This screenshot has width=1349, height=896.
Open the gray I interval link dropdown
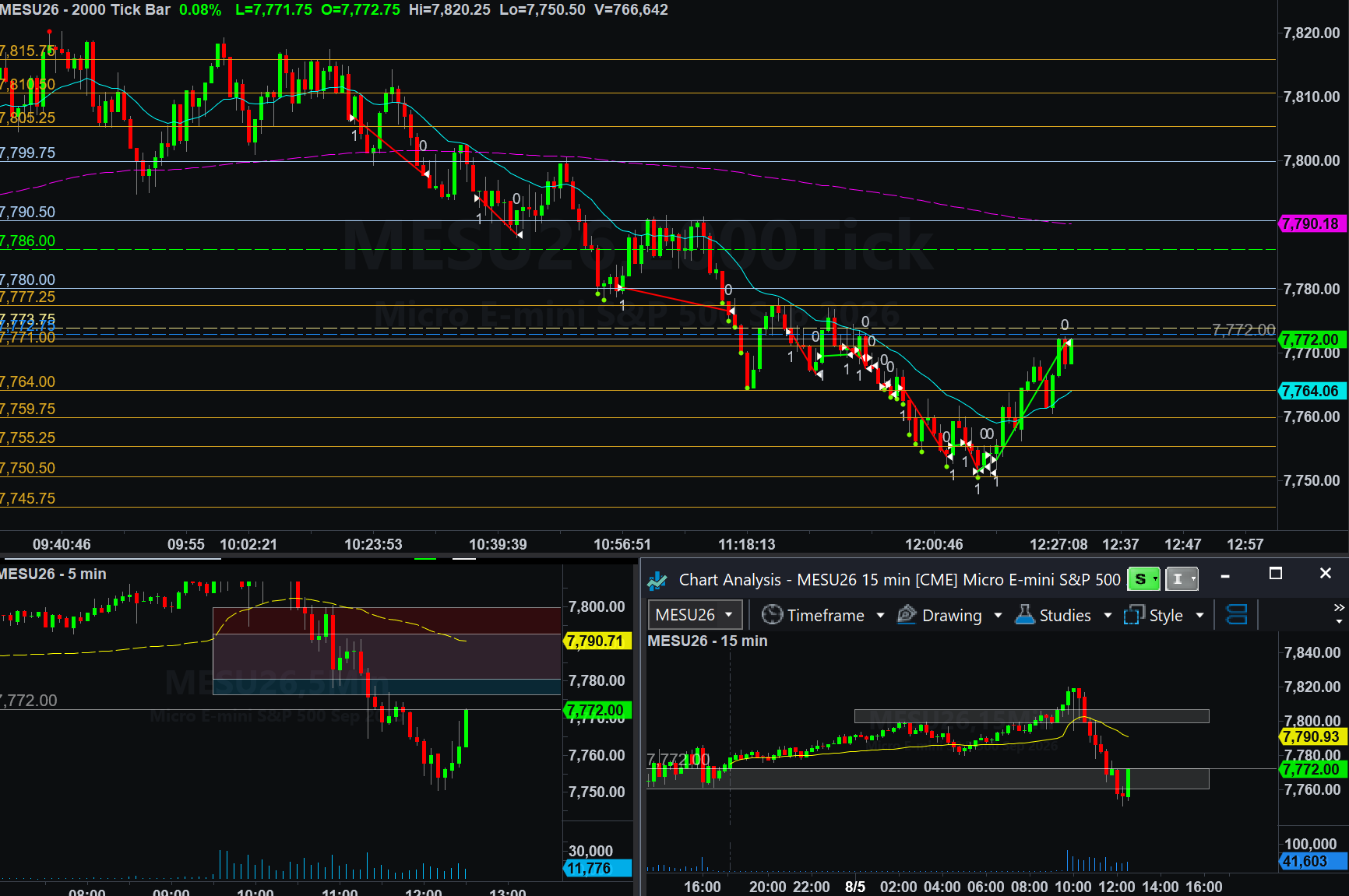click(1182, 579)
